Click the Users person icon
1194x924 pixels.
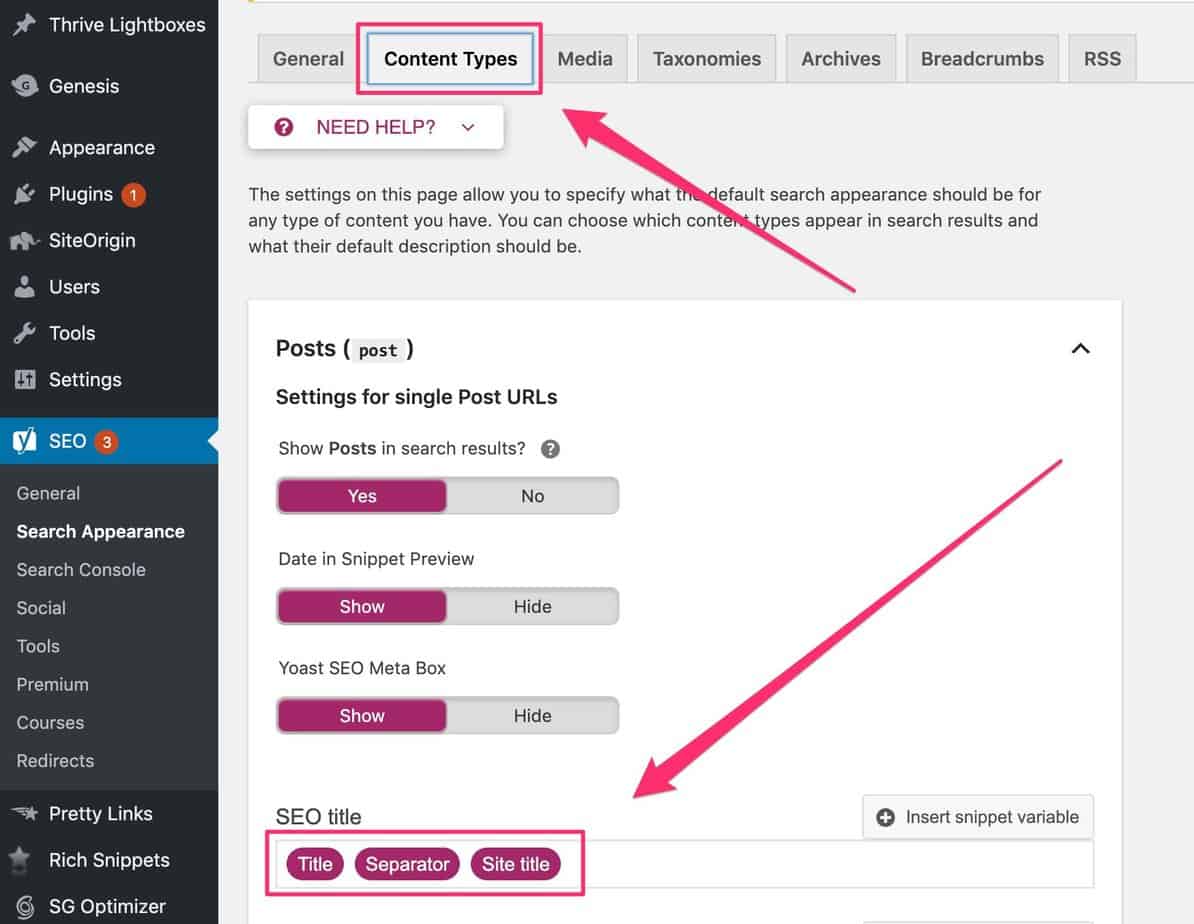24,286
